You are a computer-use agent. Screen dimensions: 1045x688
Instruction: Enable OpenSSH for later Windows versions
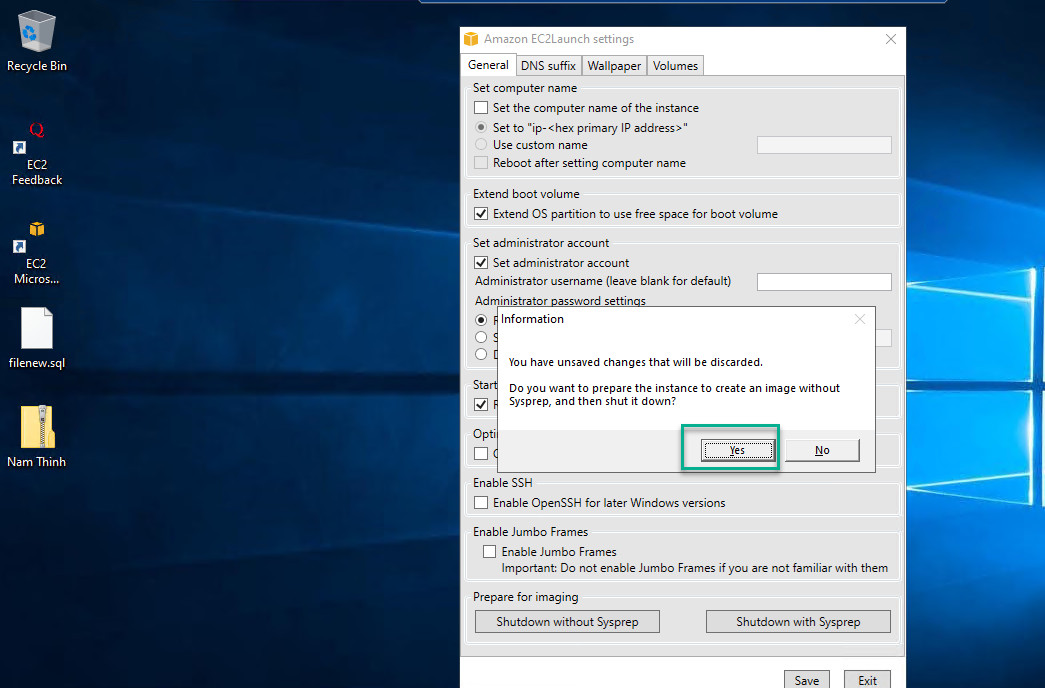[x=481, y=503]
